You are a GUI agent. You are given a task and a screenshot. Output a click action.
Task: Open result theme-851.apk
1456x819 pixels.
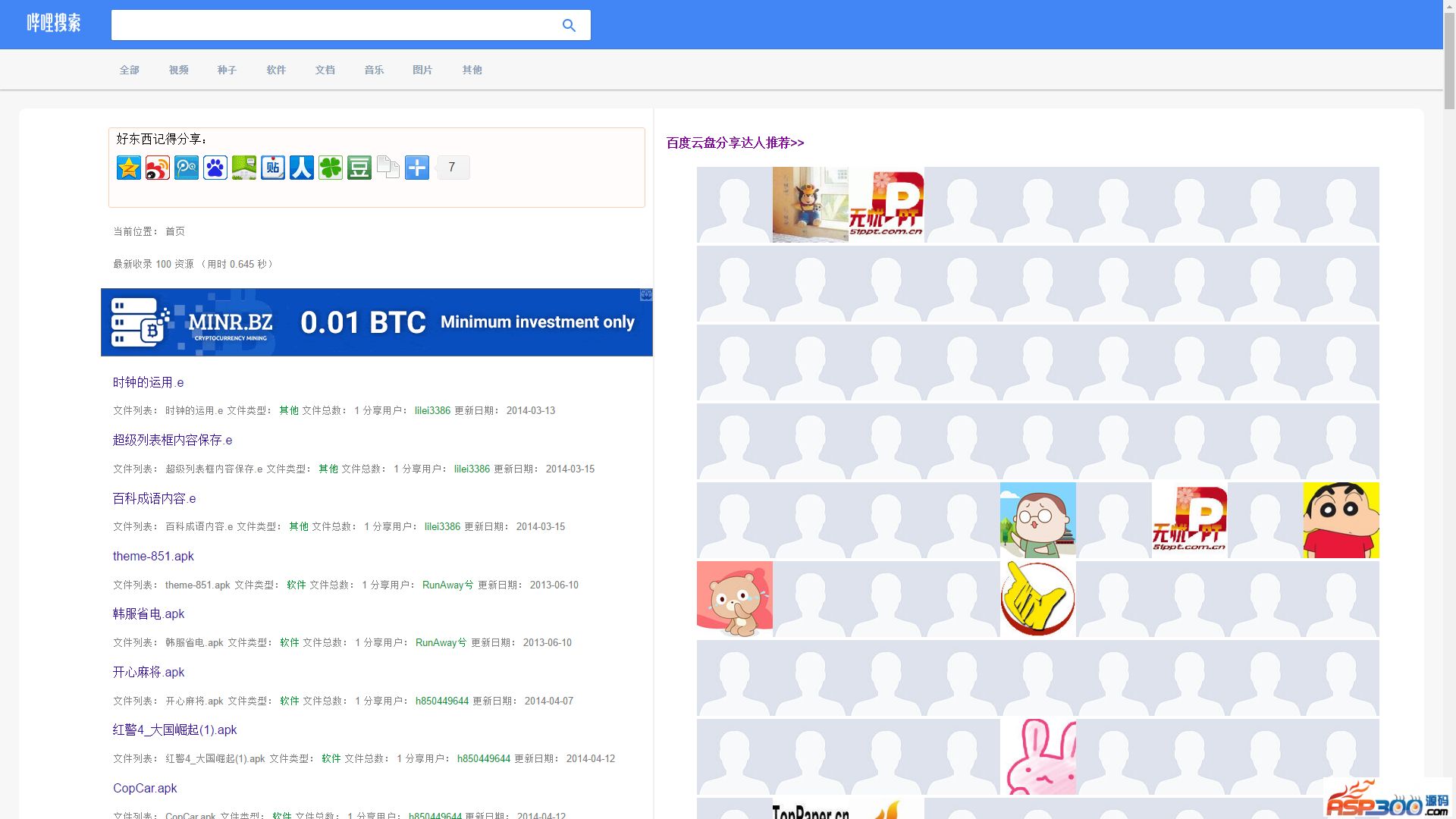click(x=153, y=556)
